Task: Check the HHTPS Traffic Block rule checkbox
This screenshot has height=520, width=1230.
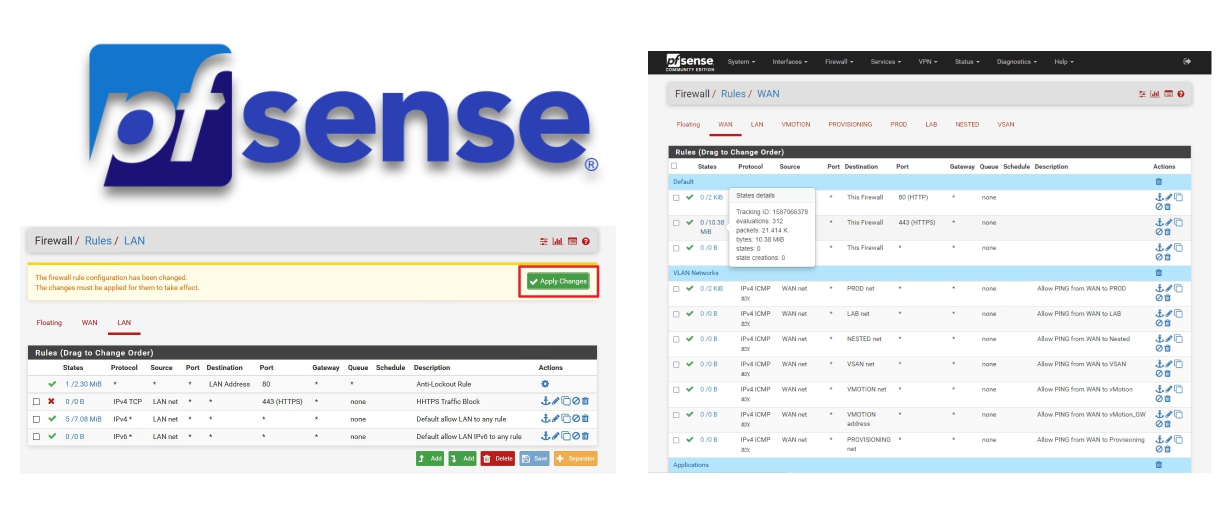Action: pyautogui.click(x=37, y=401)
